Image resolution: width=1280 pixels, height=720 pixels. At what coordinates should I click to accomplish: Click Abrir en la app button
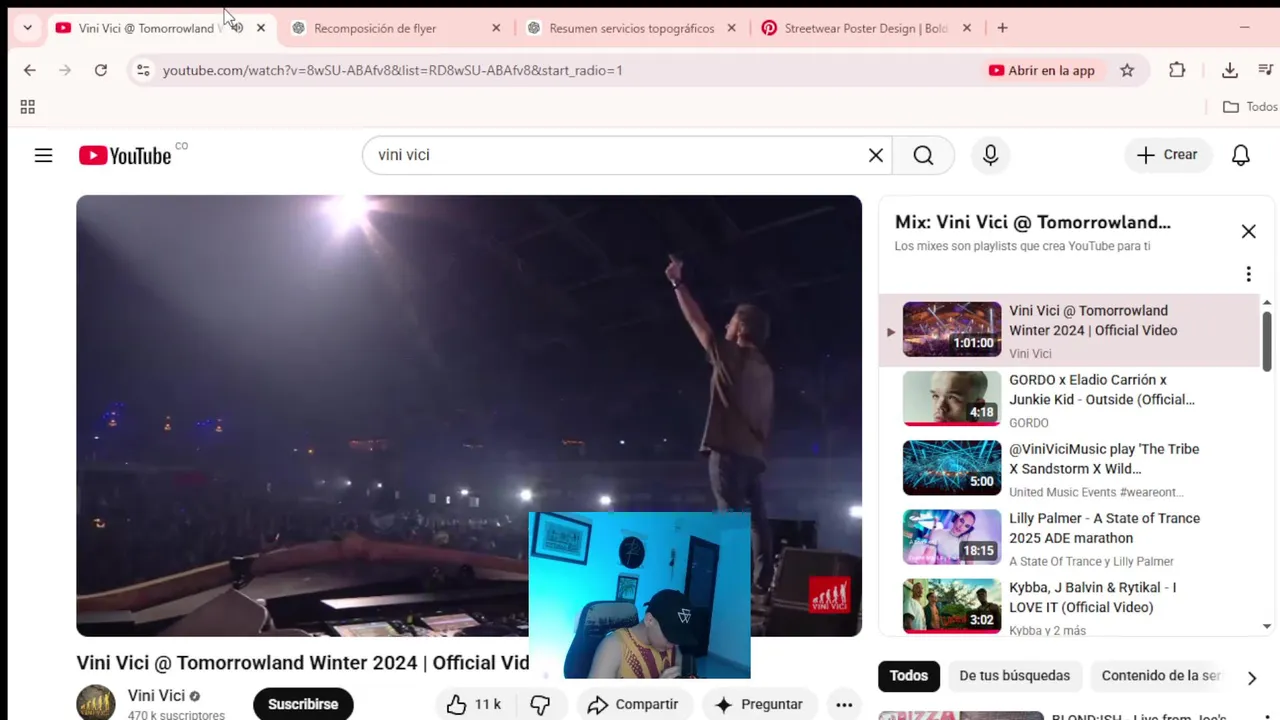[x=1042, y=70]
